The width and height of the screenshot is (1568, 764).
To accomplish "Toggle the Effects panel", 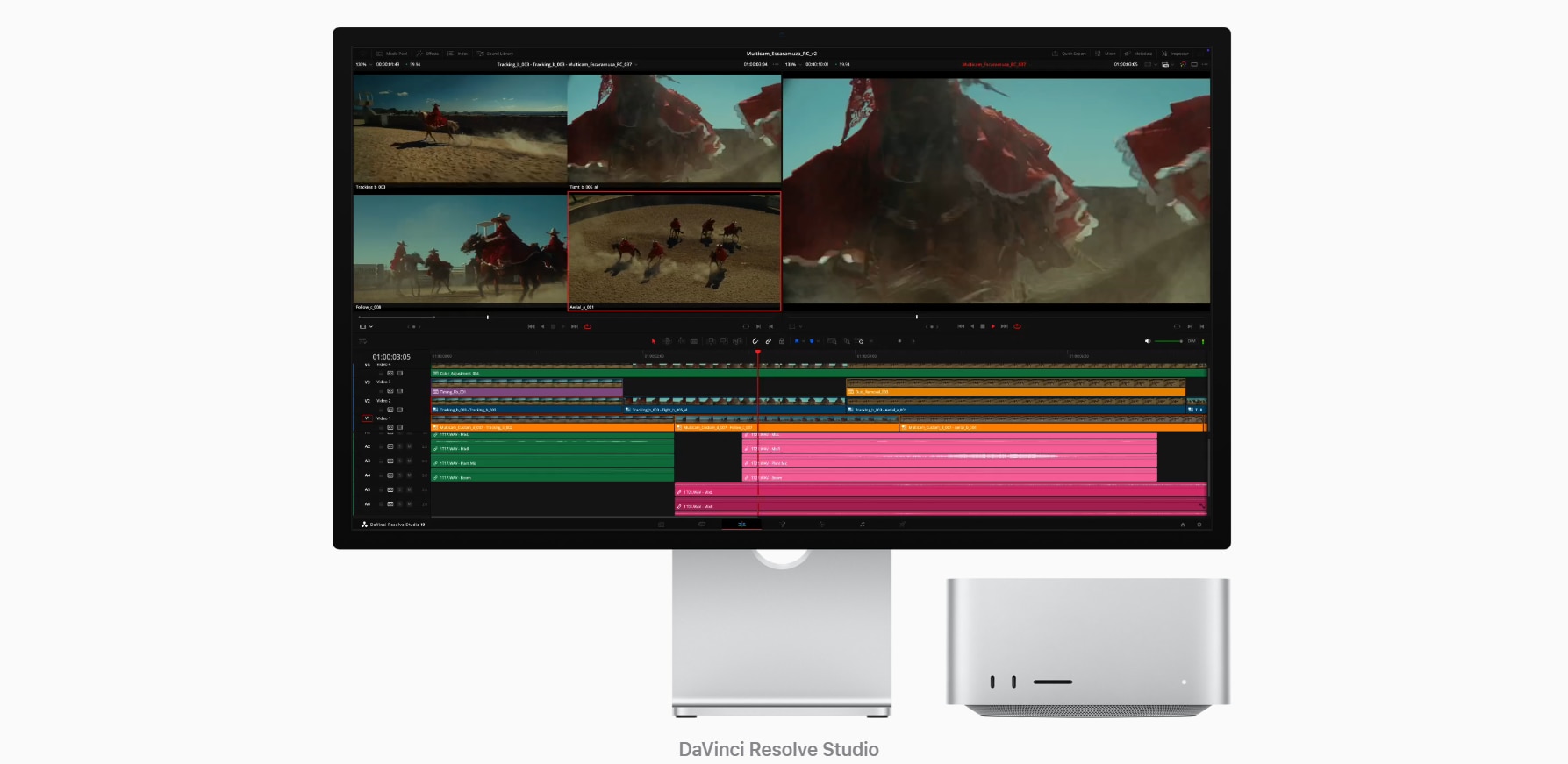I will (x=428, y=54).
